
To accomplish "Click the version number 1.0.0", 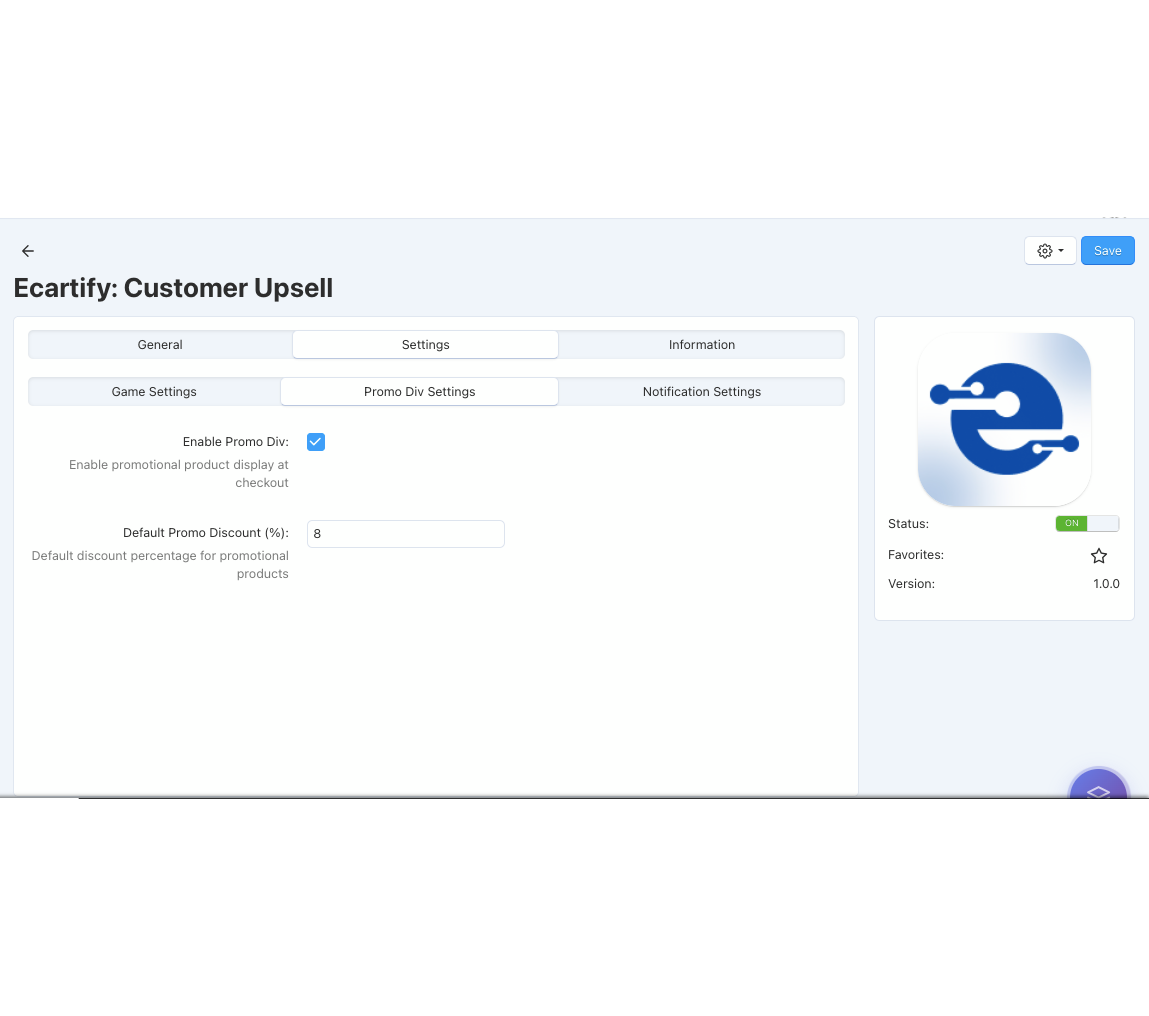I will click(1106, 584).
